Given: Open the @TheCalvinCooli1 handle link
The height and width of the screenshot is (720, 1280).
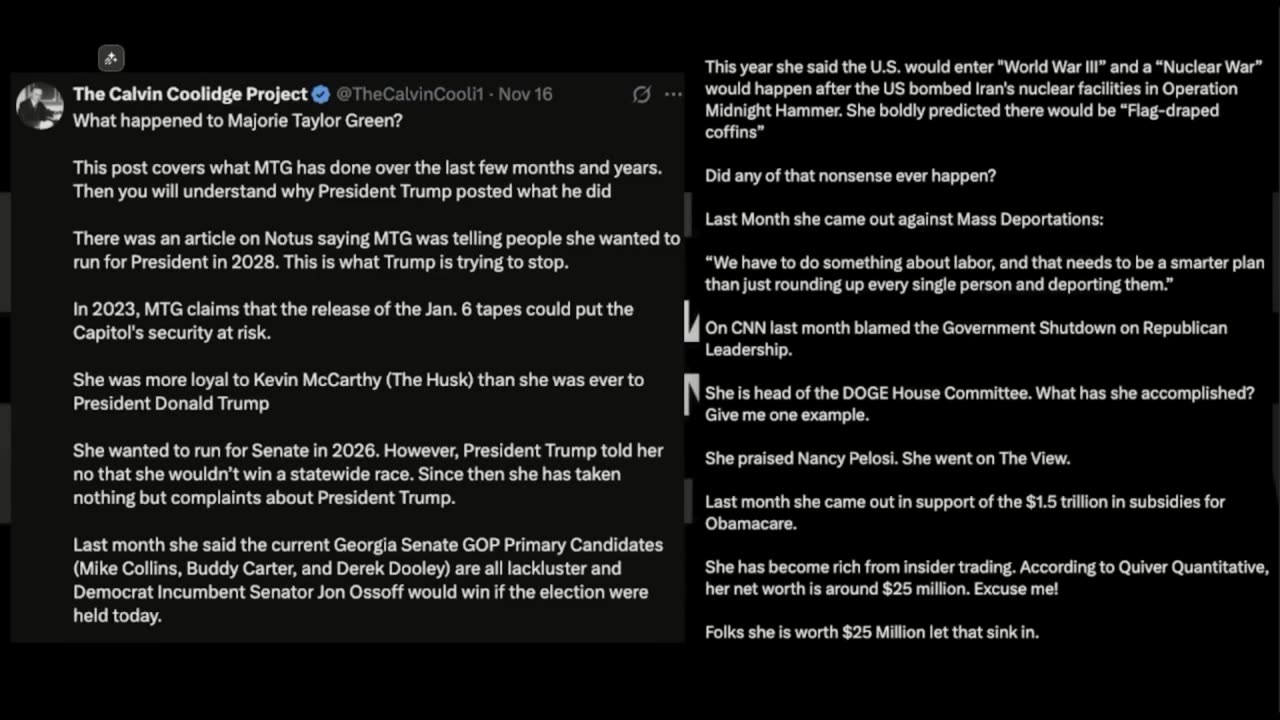Looking at the screenshot, I should pyautogui.click(x=409, y=94).
